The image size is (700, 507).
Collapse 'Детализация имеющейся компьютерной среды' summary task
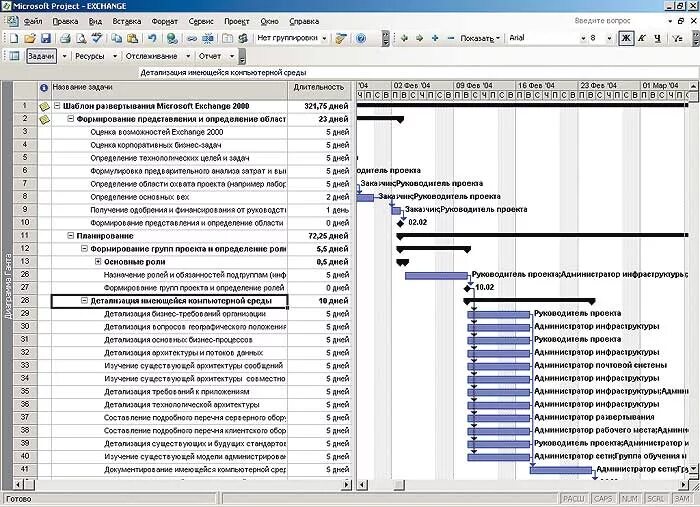click(x=84, y=300)
